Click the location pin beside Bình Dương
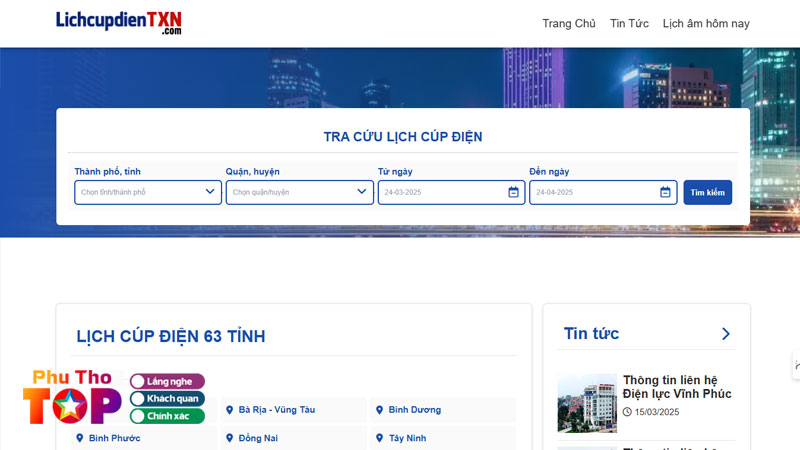 point(379,410)
